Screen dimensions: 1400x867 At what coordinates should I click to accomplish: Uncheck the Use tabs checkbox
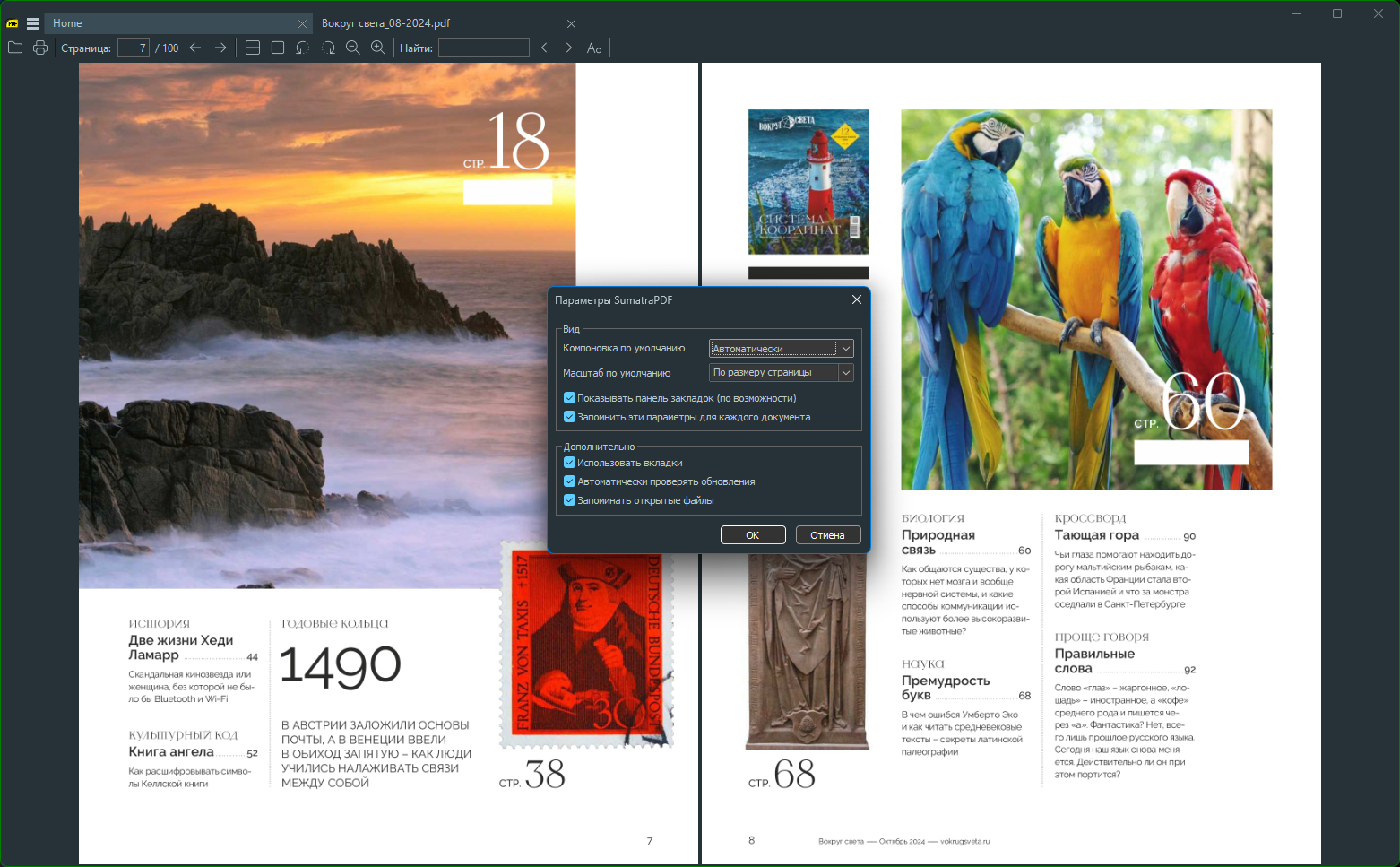569,463
